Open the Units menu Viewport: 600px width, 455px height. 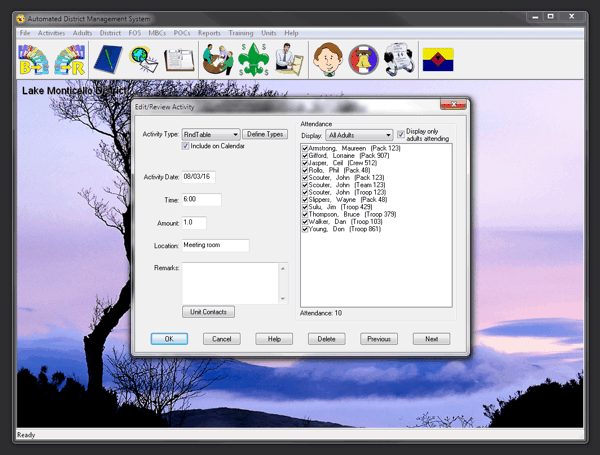pyautogui.click(x=269, y=33)
